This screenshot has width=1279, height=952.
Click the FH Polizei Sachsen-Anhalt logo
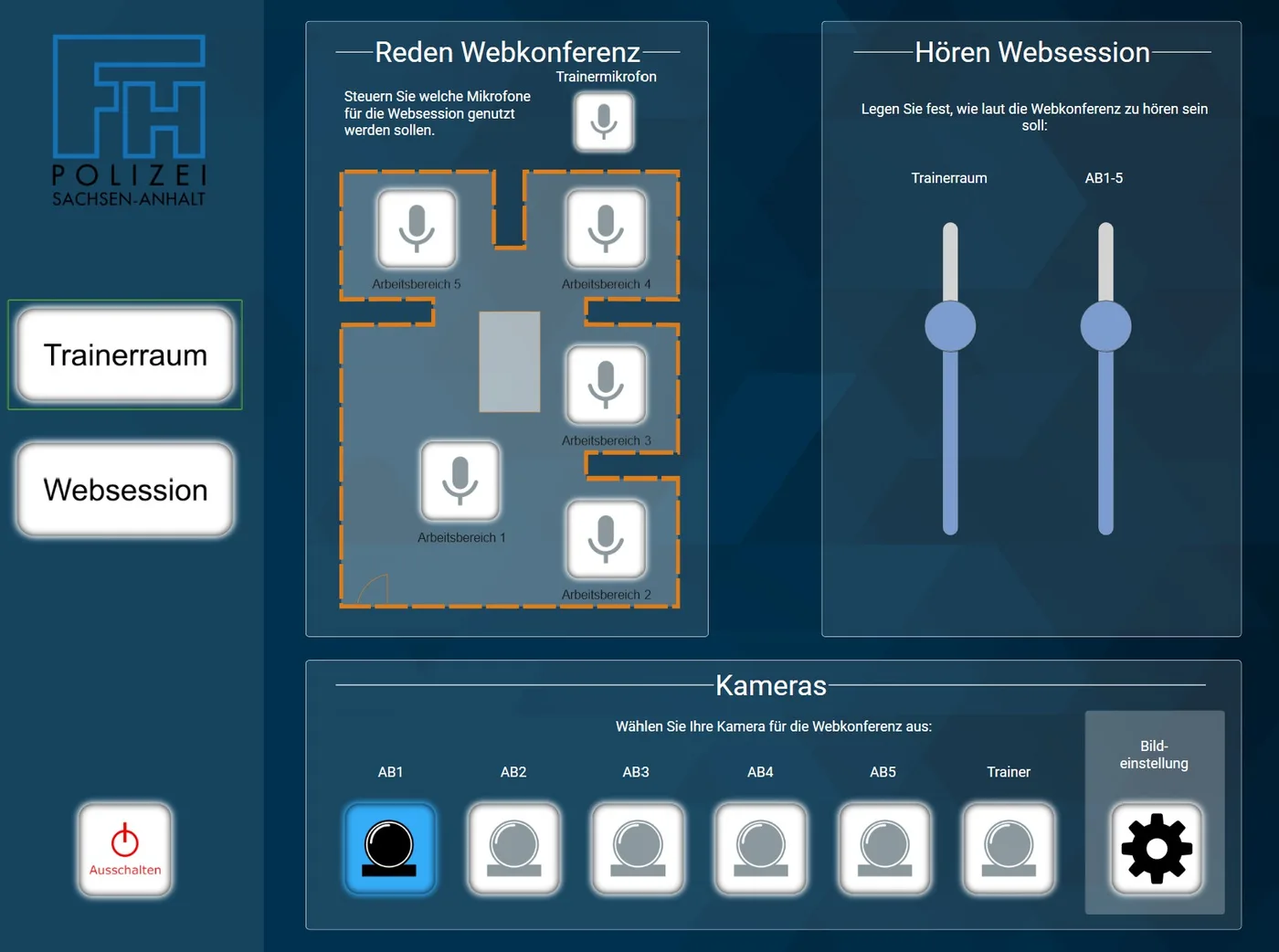[x=129, y=121]
